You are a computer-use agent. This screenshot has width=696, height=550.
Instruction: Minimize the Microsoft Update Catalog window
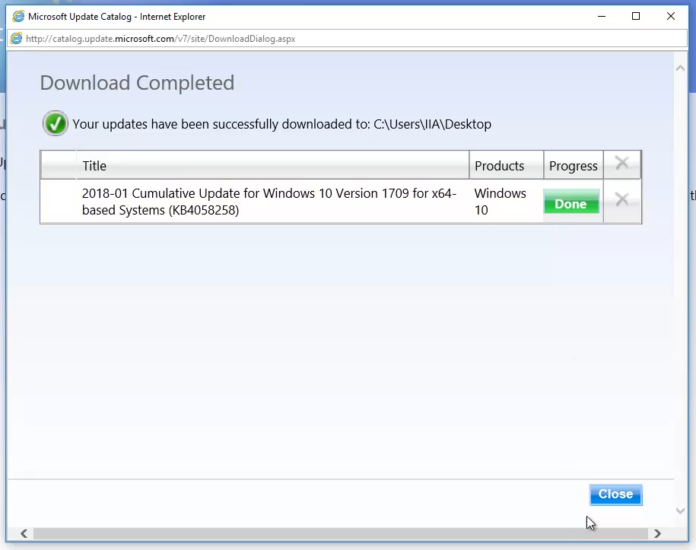(x=601, y=16)
